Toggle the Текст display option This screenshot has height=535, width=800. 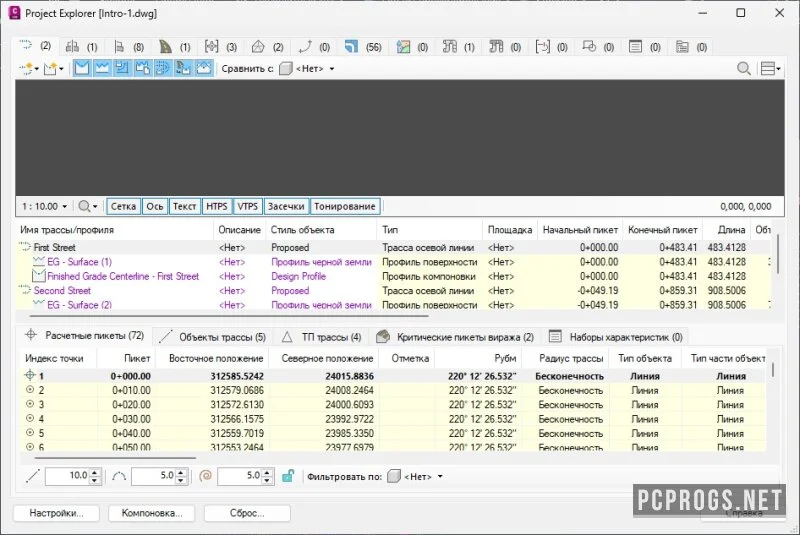(x=184, y=206)
